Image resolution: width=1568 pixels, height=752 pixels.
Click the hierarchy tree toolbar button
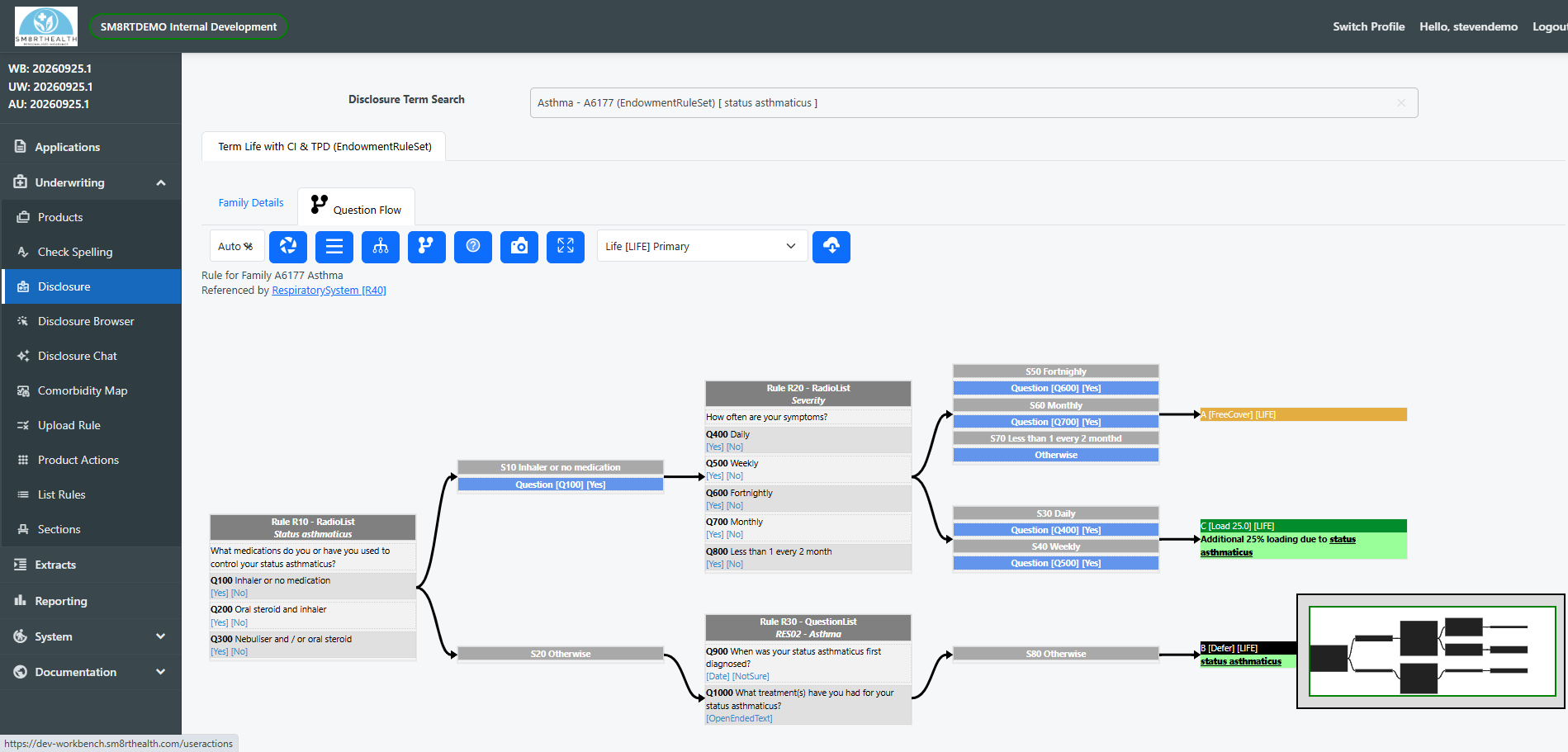click(381, 247)
